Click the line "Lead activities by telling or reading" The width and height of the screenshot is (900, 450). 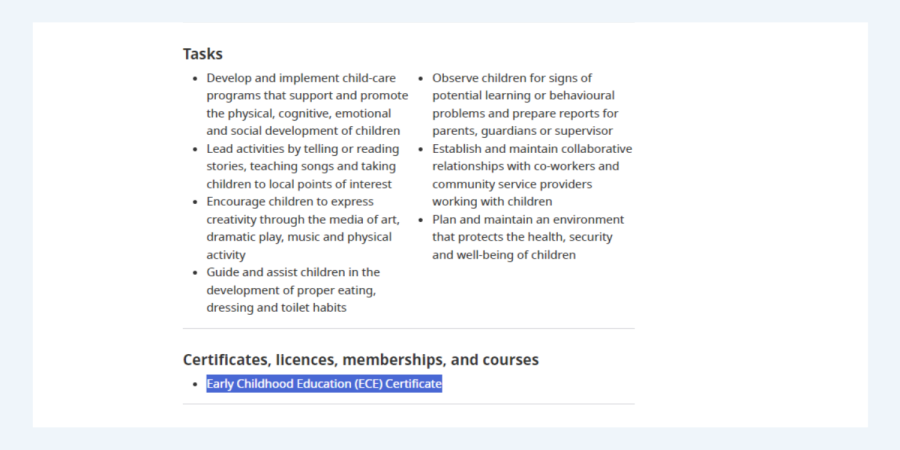[x=303, y=149]
